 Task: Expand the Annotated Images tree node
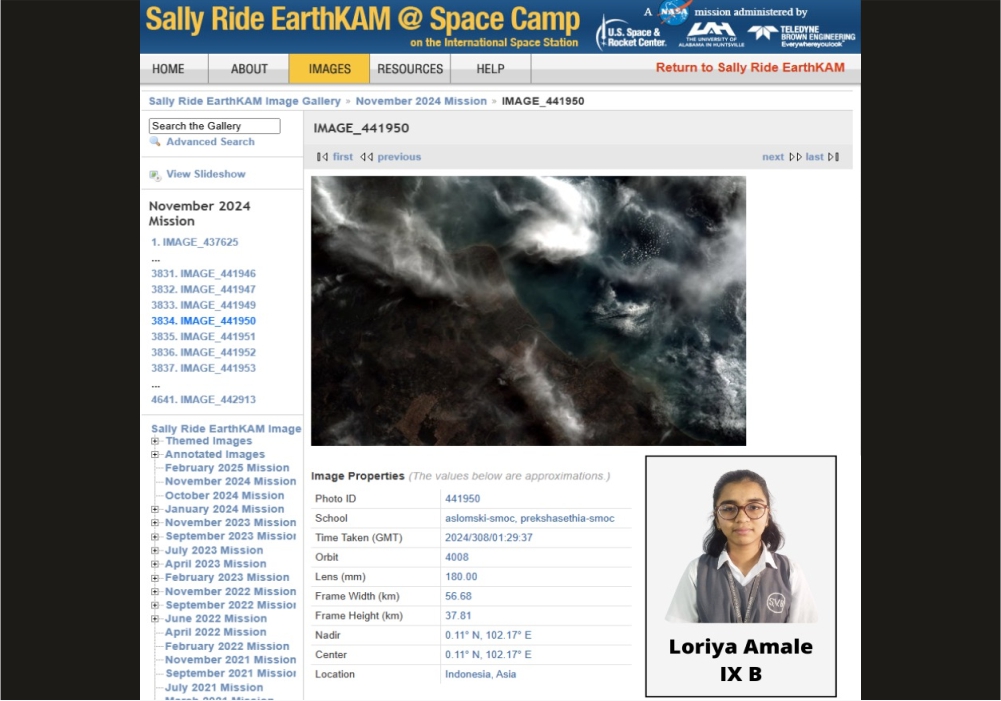[x=155, y=455]
